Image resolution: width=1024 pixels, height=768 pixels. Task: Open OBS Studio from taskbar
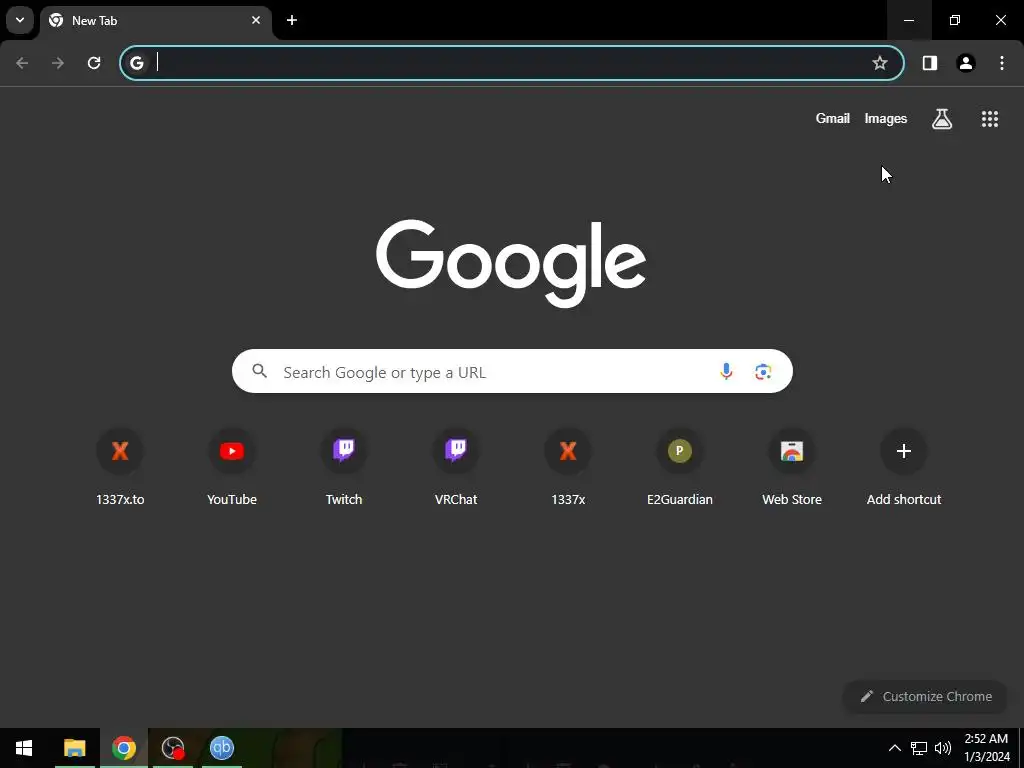coord(173,748)
